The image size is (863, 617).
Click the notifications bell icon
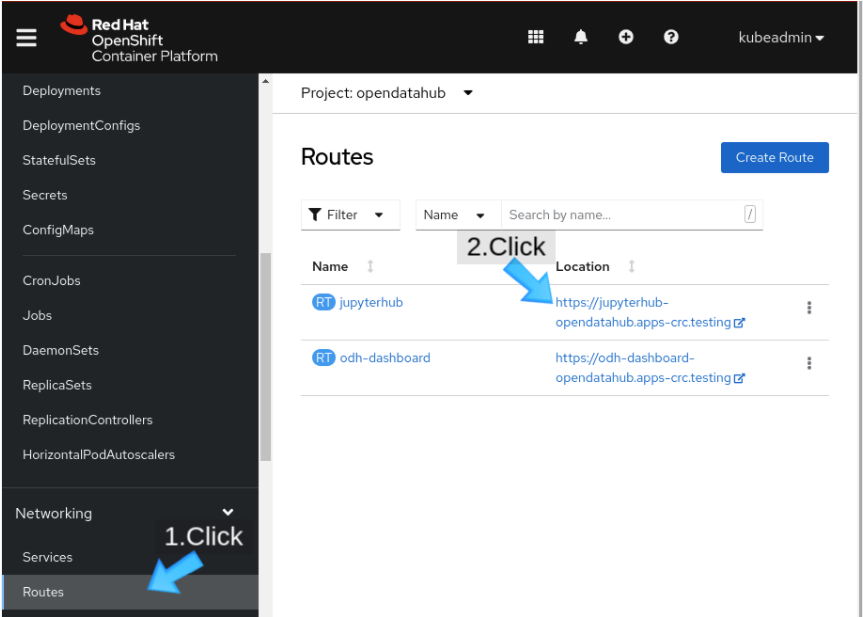[x=581, y=37]
